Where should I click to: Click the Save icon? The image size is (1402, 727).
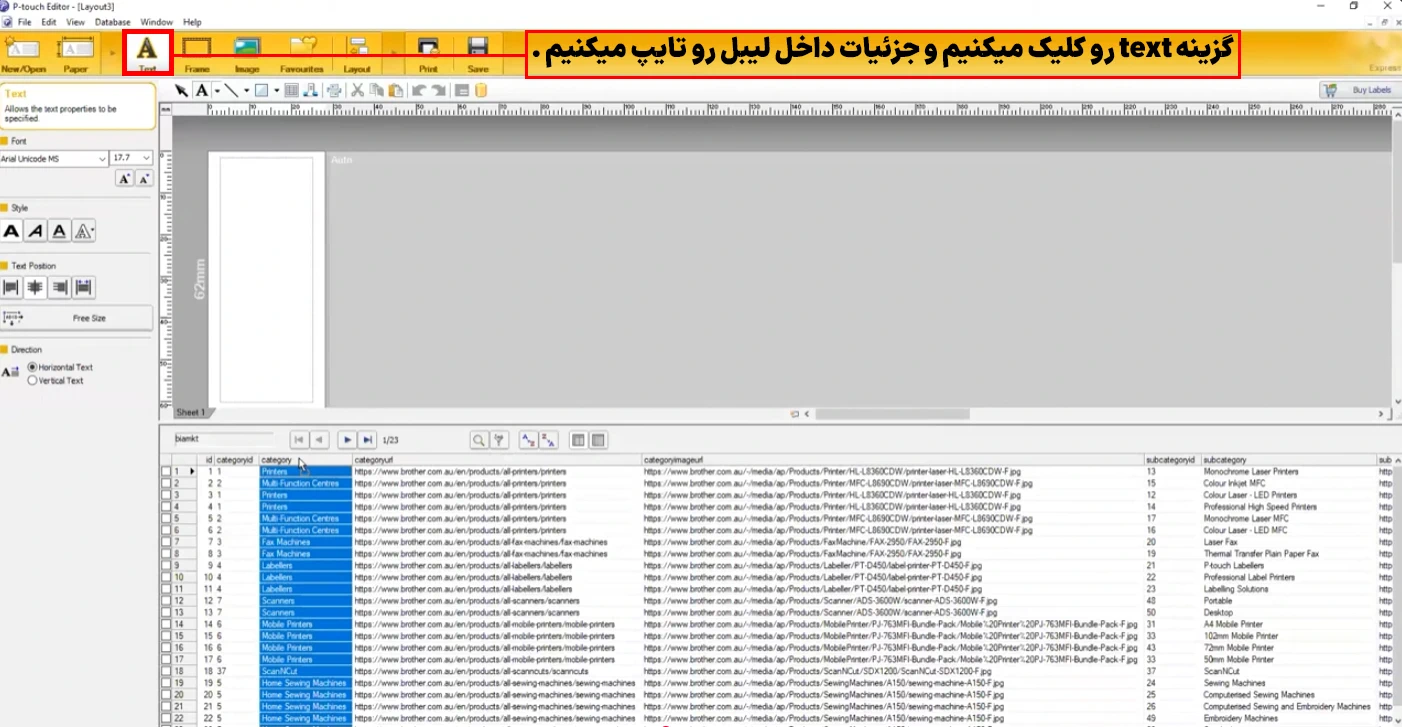[478, 53]
